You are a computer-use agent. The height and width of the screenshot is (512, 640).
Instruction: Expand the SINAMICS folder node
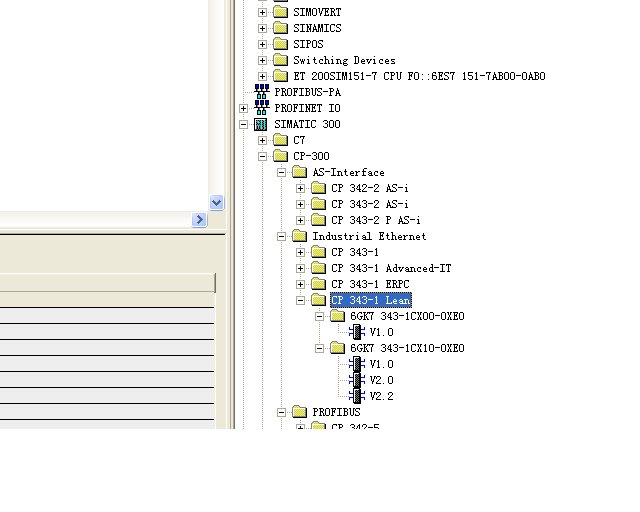coord(262,28)
